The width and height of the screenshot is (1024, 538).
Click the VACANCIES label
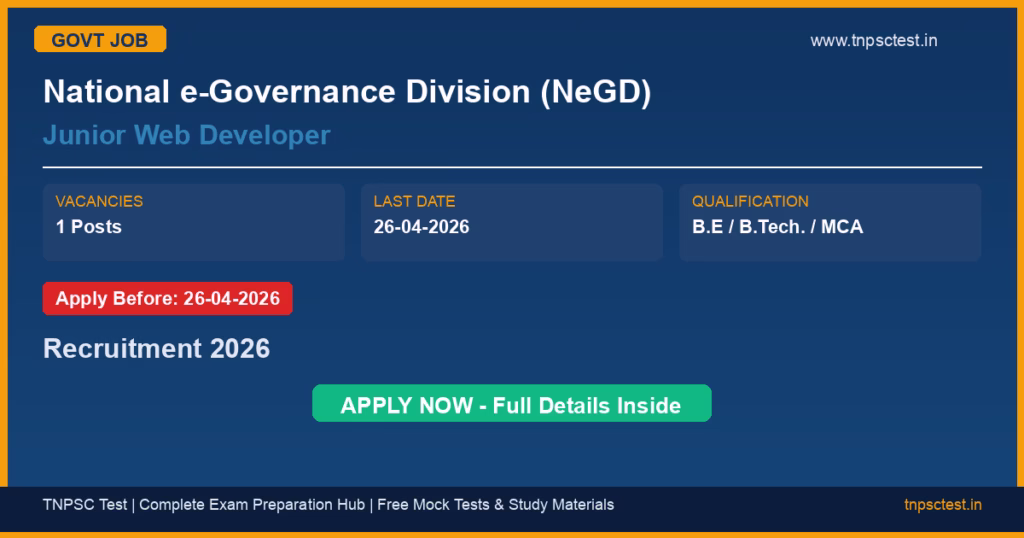tap(99, 201)
